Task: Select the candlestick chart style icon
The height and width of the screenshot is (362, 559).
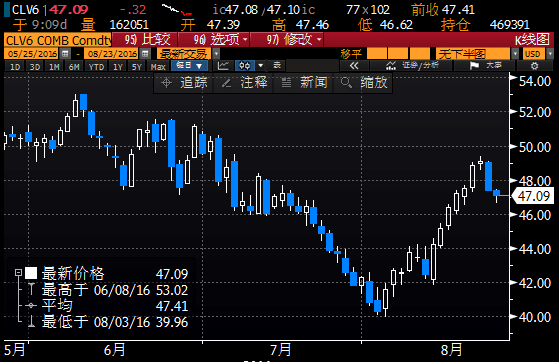Action: pyautogui.click(x=244, y=66)
